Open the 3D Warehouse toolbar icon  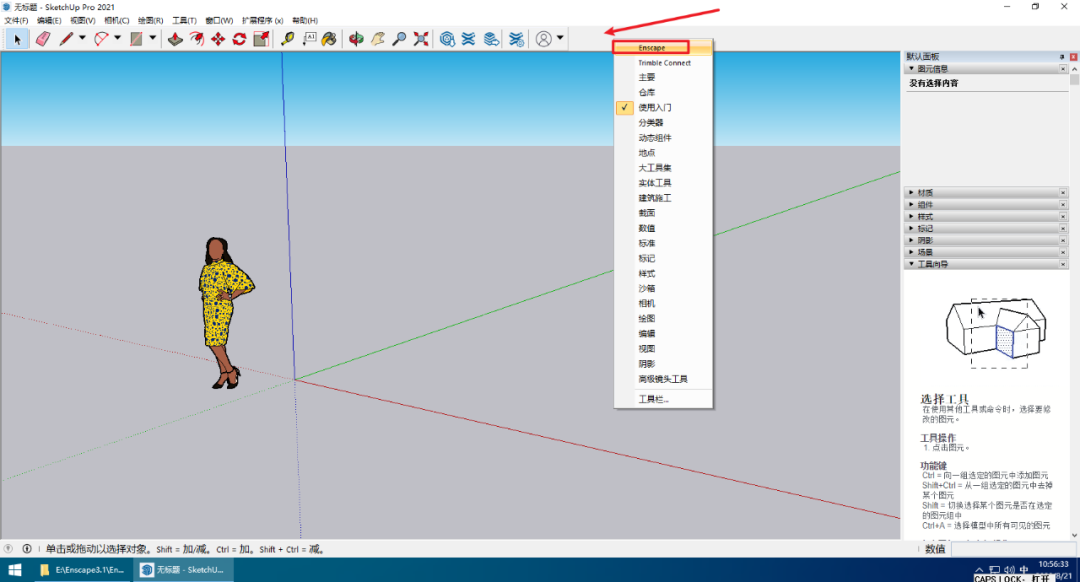(447, 39)
